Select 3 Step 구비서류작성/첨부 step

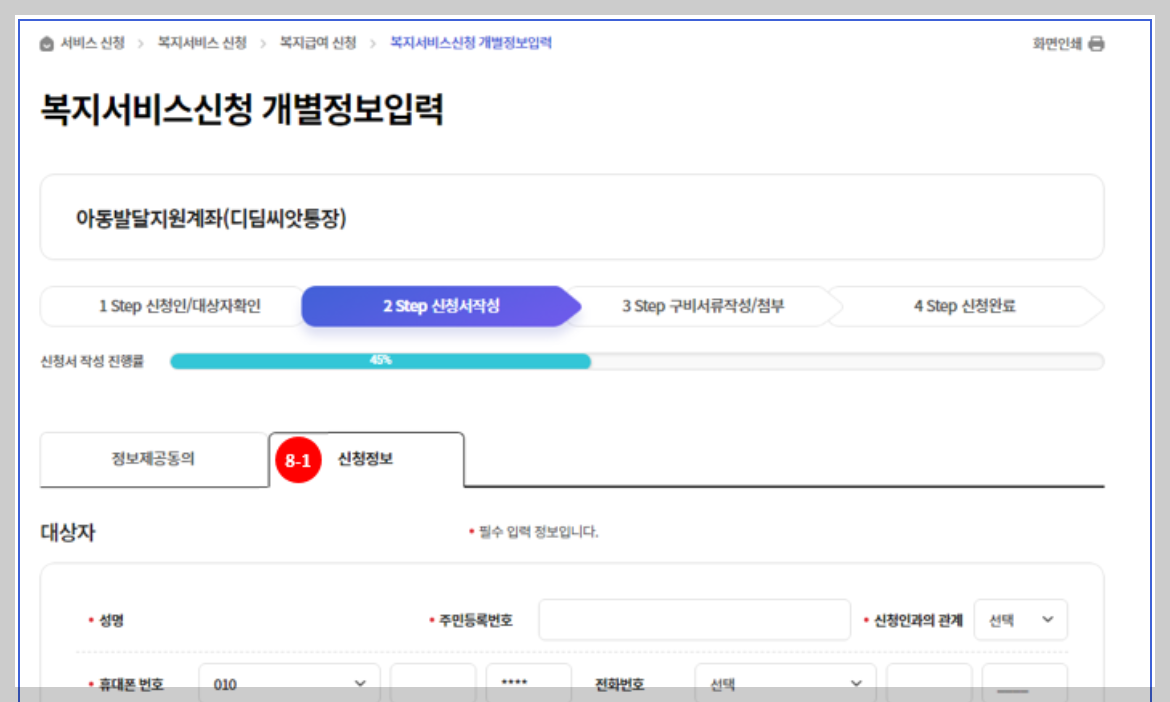pos(703,306)
